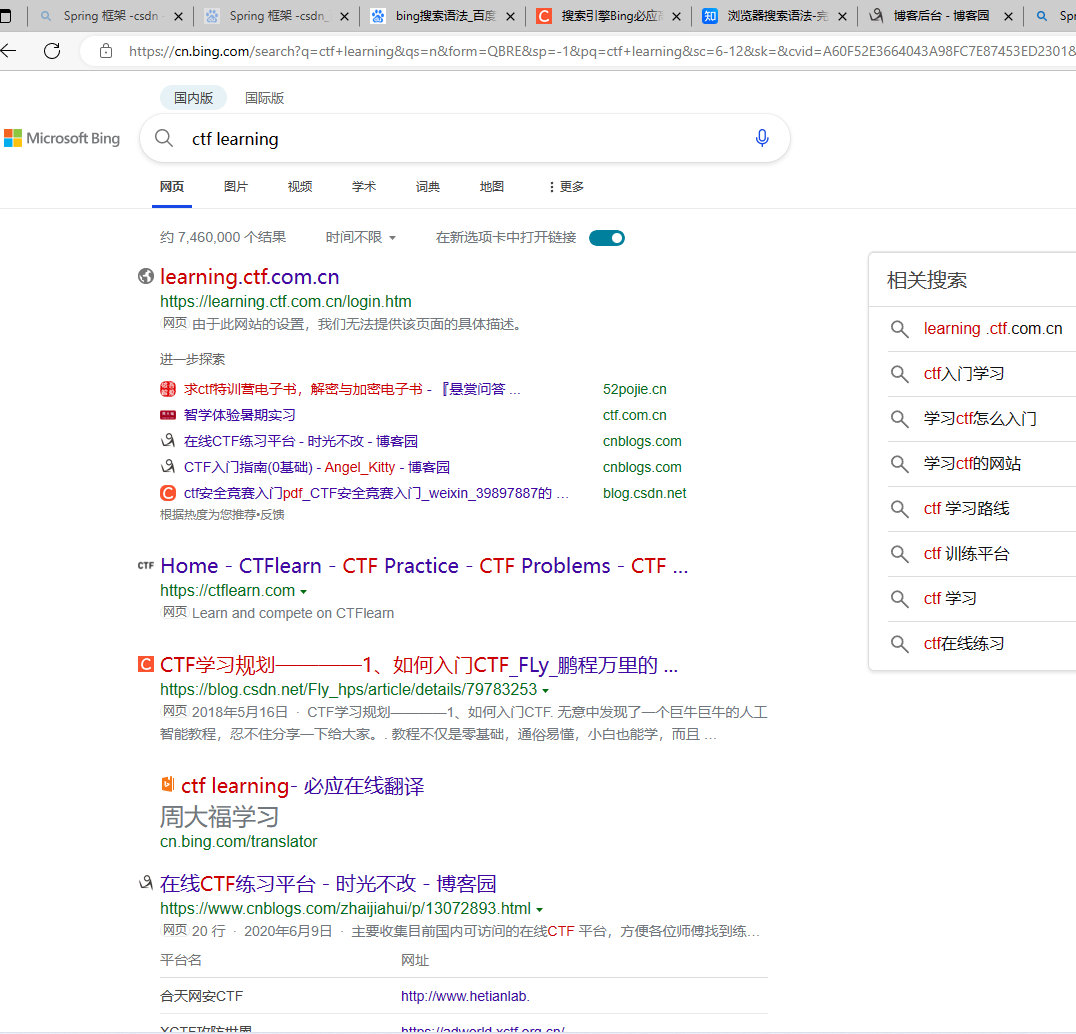This screenshot has width=1076, height=1034.
Task: Click the site lock icon in address bar
Action: point(106,50)
